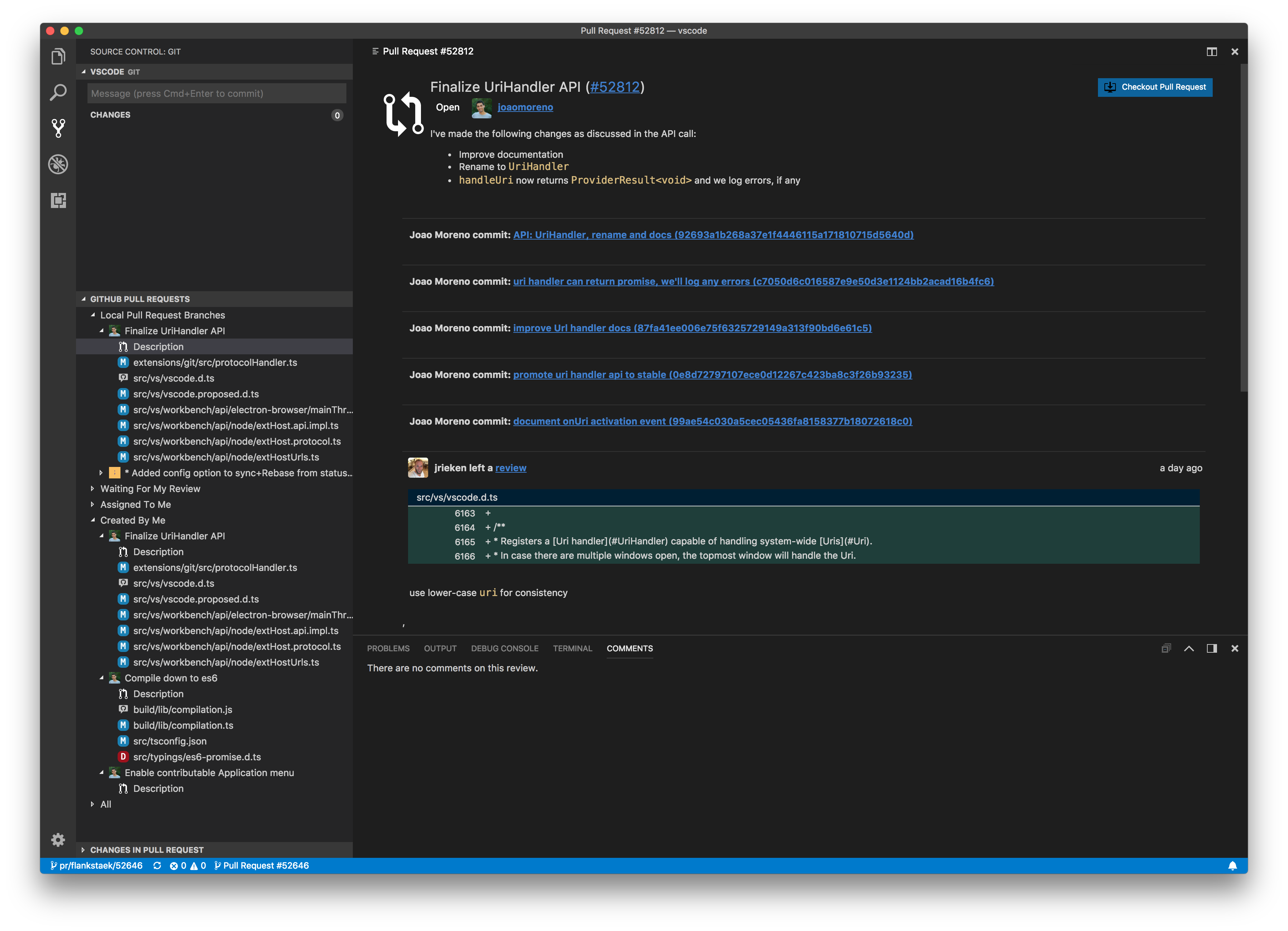Image resolution: width=1288 pixels, height=931 pixels.
Task: Click the synchronize changes icon in status bar
Action: click(157, 866)
